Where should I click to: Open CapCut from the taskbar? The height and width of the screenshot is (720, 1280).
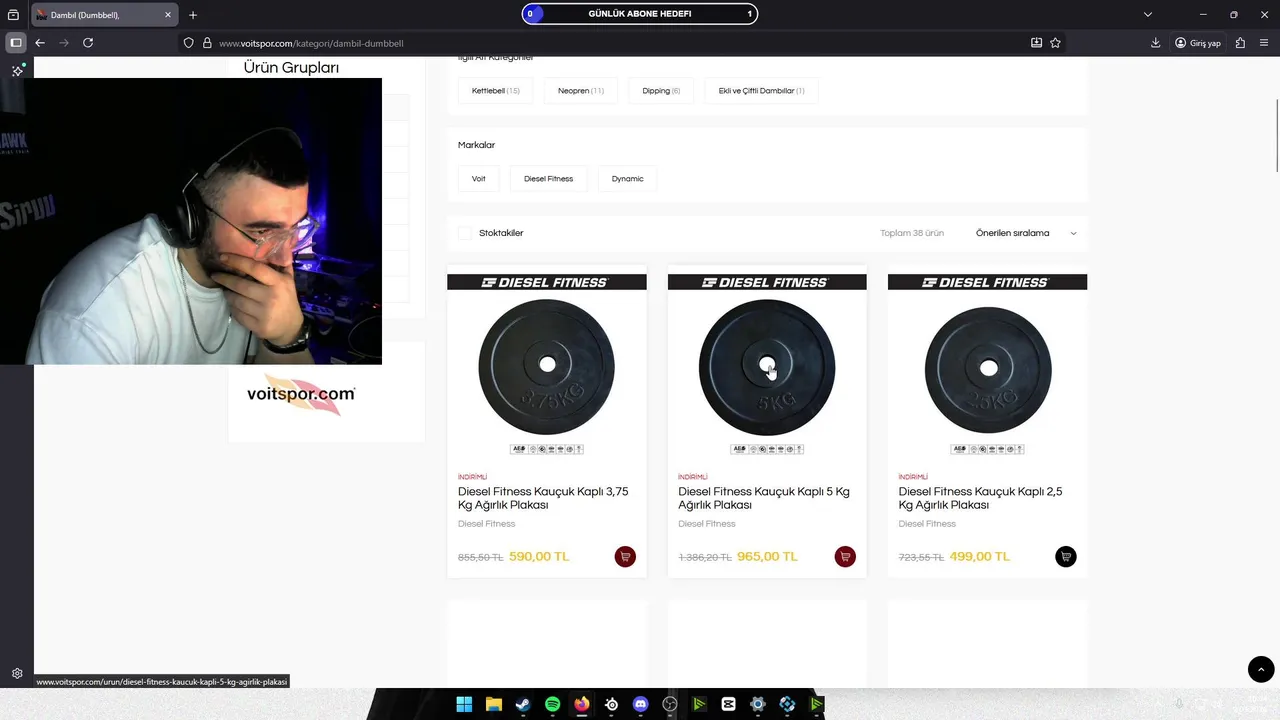[729, 704]
